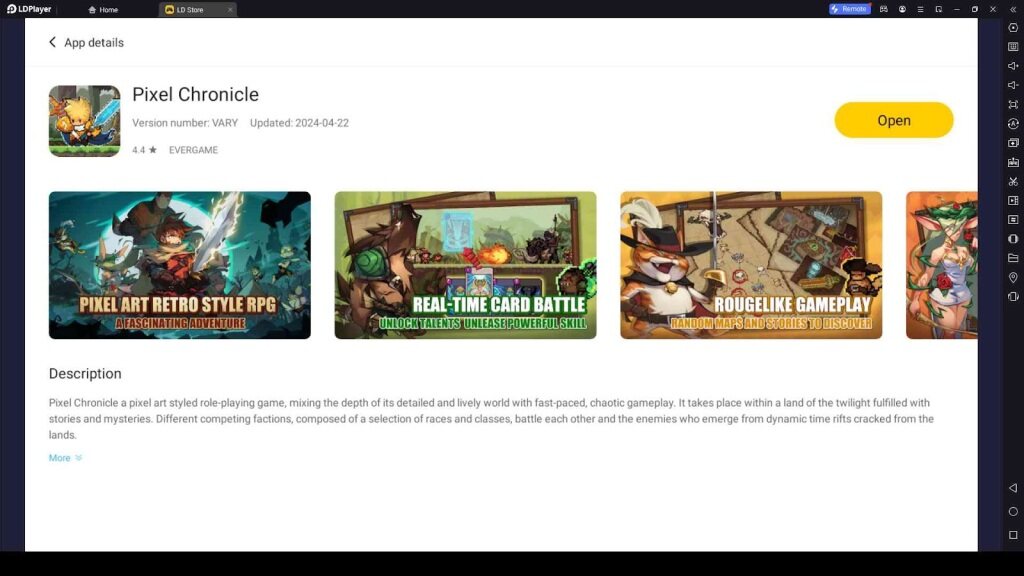
Task: Click the Android recent apps square button
Action: pyautogui.click(x=1013, y=535)
